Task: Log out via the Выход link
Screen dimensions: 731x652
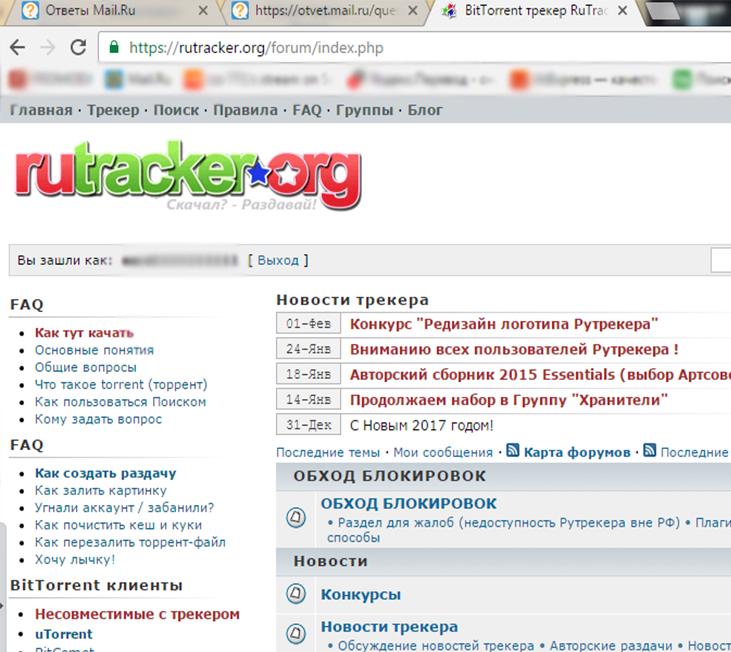Action: 278,260
